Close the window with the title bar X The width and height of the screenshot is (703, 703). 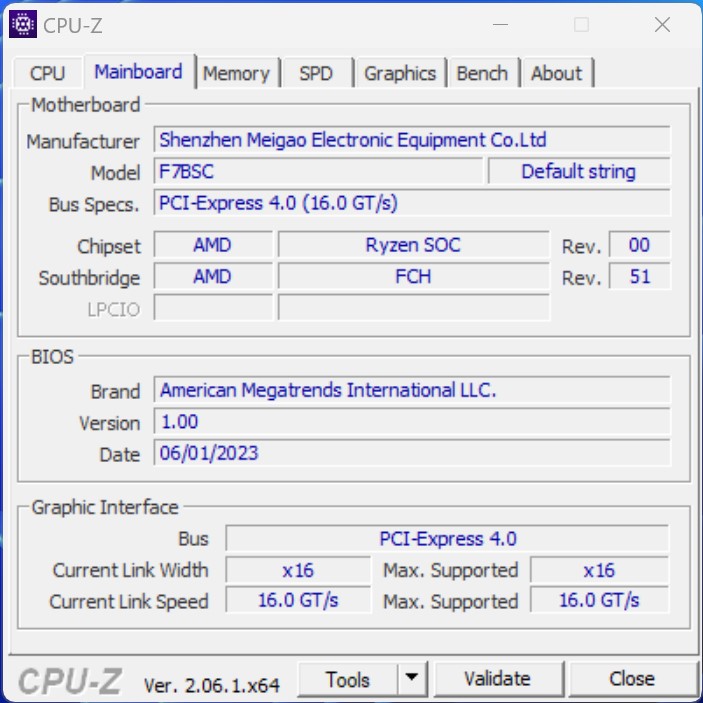click(x=662, y=24)
